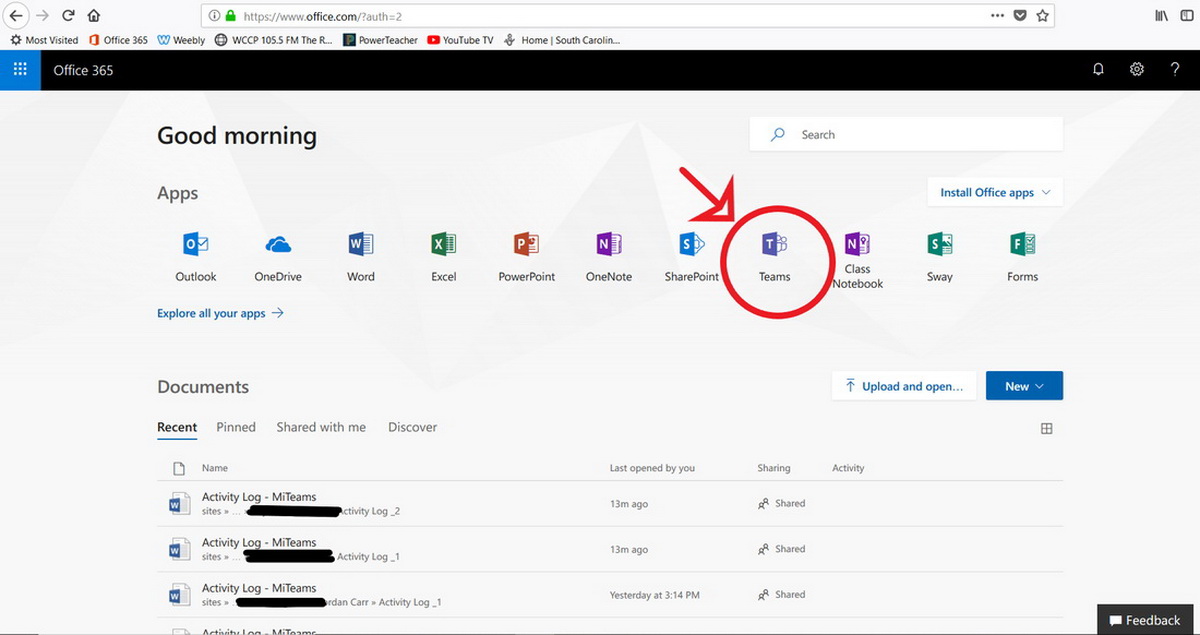1200x635 pixels.
Task: Click the green site security padlock
Action: tap(231, 17)
